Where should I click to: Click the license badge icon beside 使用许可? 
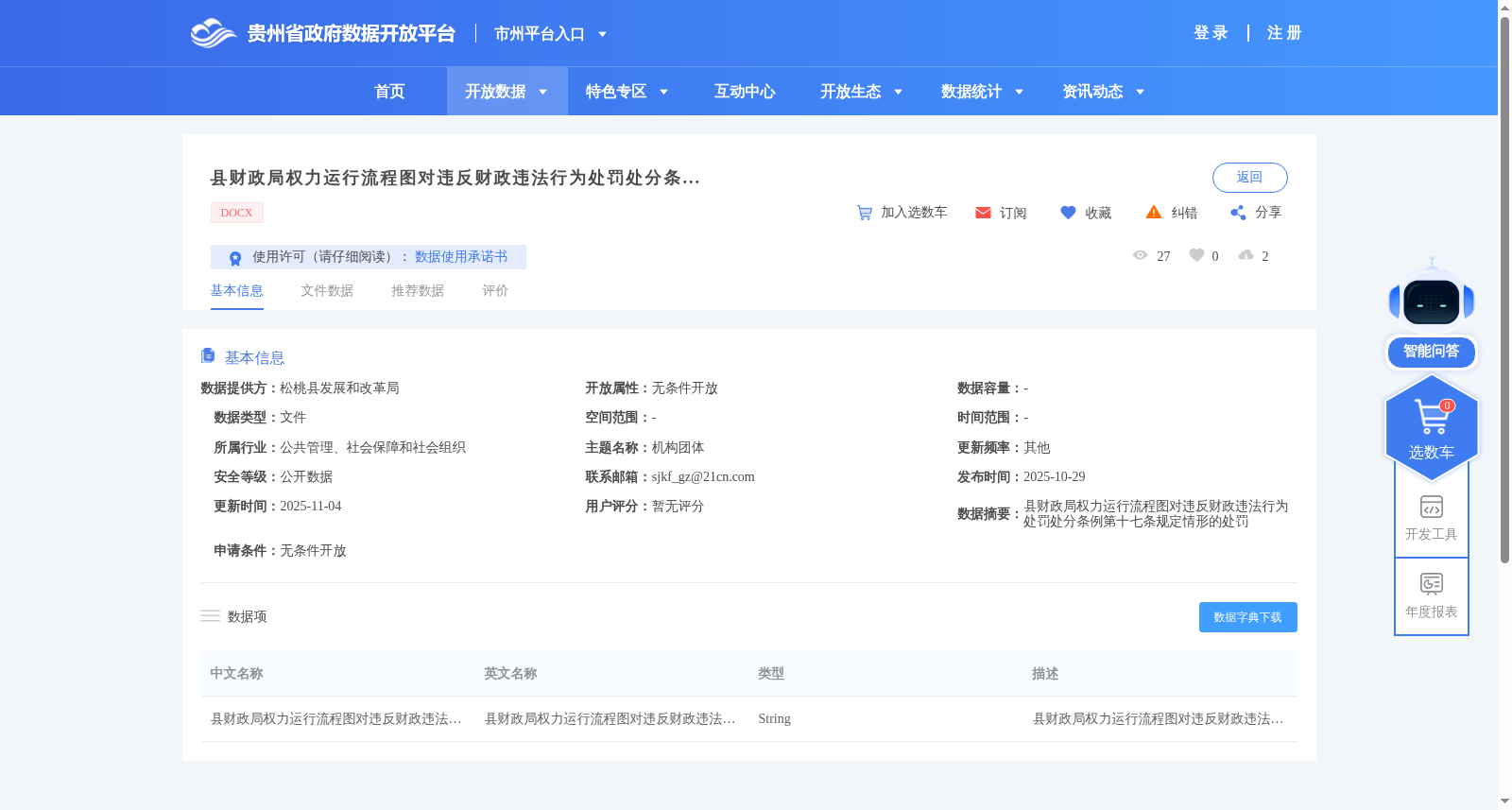[235, 257]
